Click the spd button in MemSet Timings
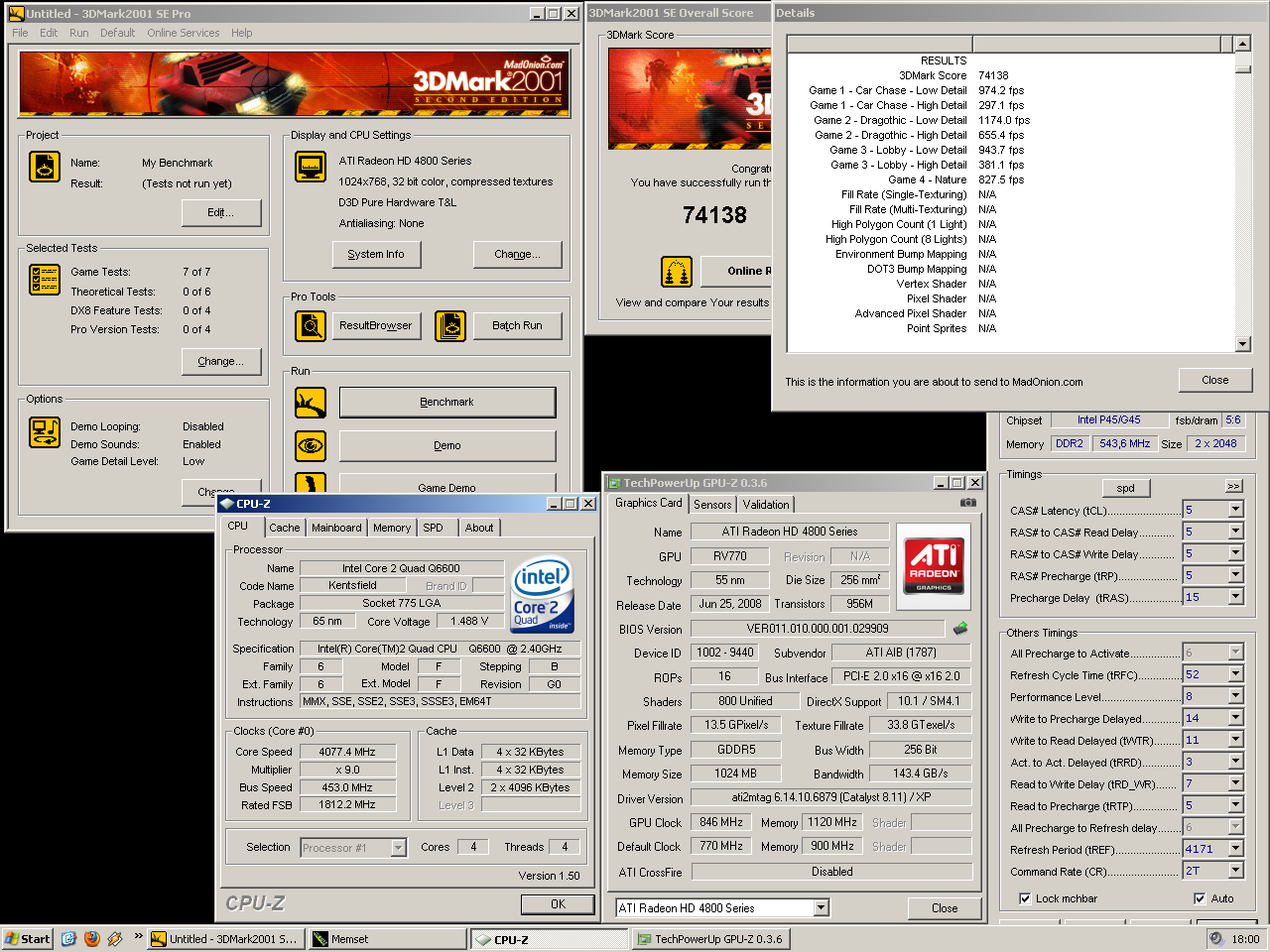Screen dimensions: 1270x952 [x=1126, y=488]
